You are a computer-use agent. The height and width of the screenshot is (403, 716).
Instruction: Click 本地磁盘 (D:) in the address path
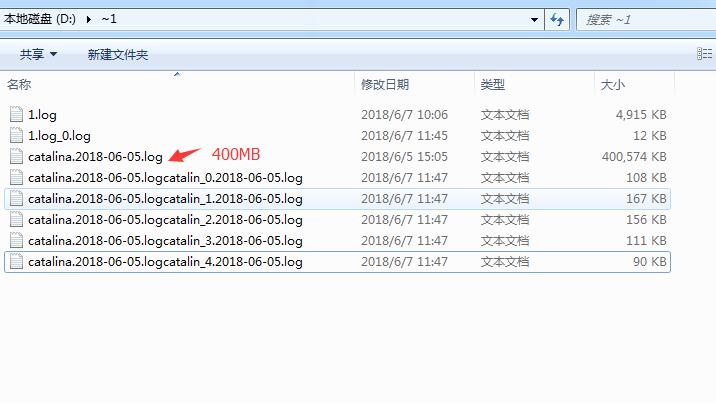[40, 19]
